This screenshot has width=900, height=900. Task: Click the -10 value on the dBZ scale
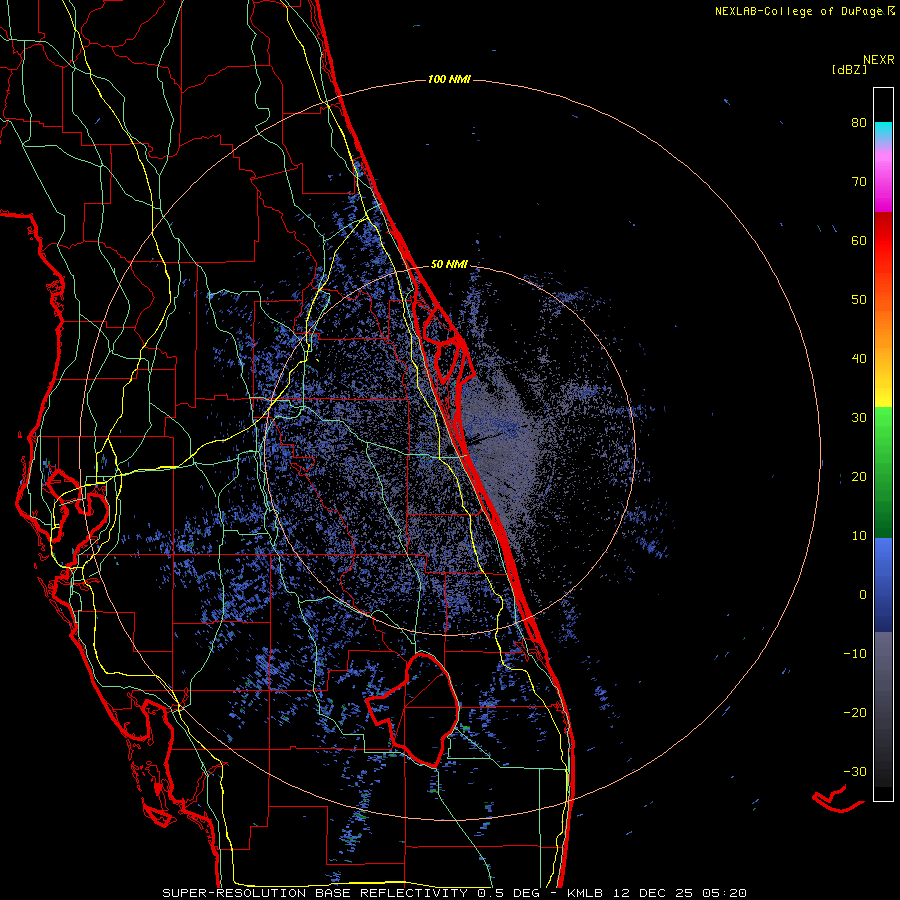pos(855,654)
